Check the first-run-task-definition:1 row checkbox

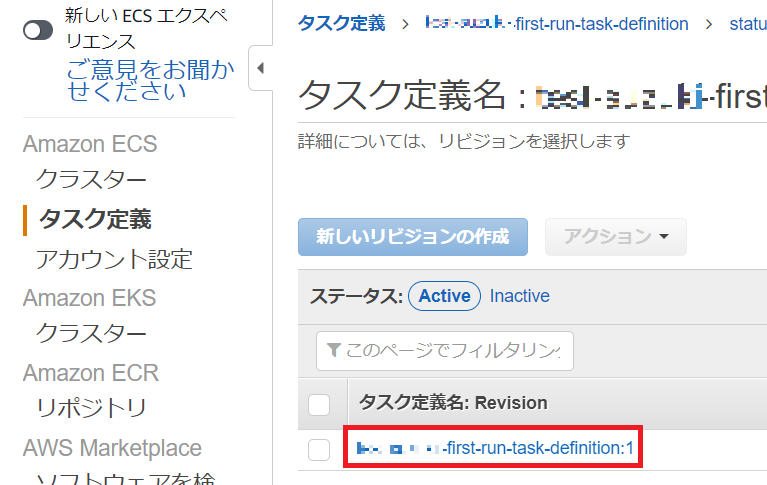(319, 450)
